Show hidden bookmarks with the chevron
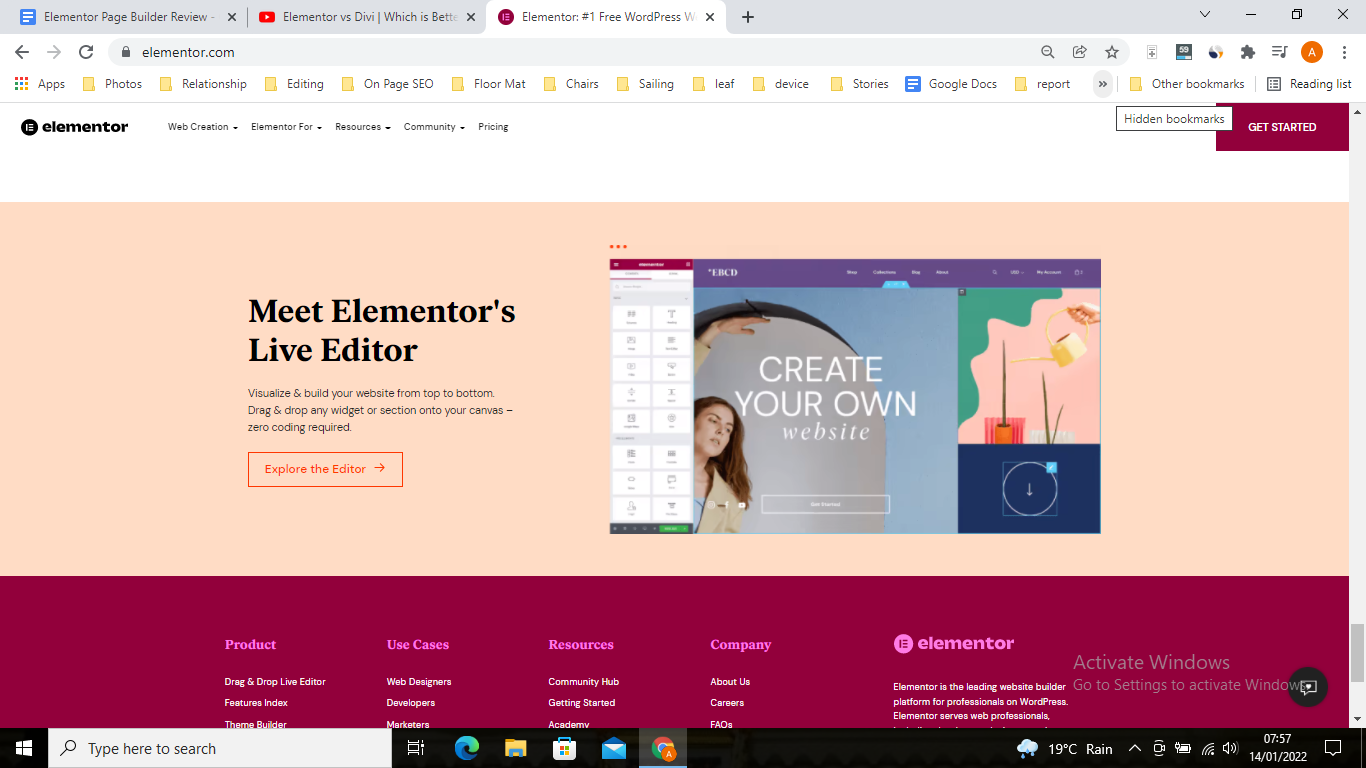Viewport: 1366px width, 768px height. pyautogui.click(x=1102, y=84)
